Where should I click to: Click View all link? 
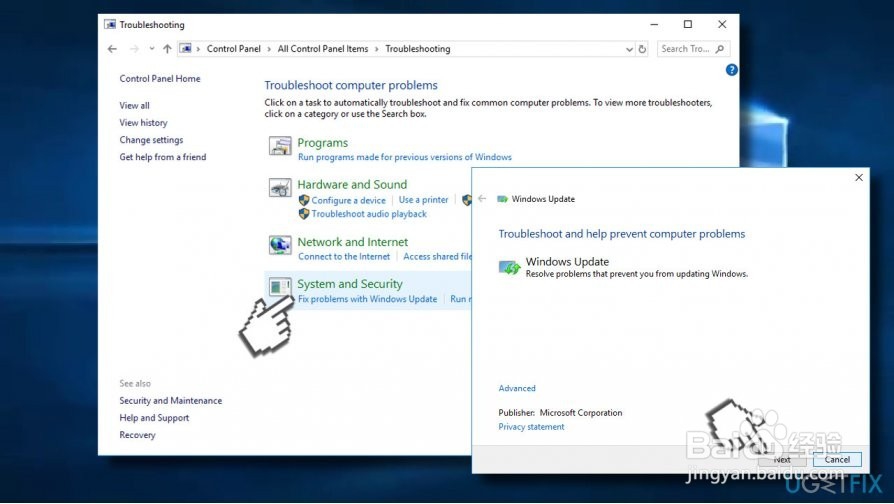[135, 105]
